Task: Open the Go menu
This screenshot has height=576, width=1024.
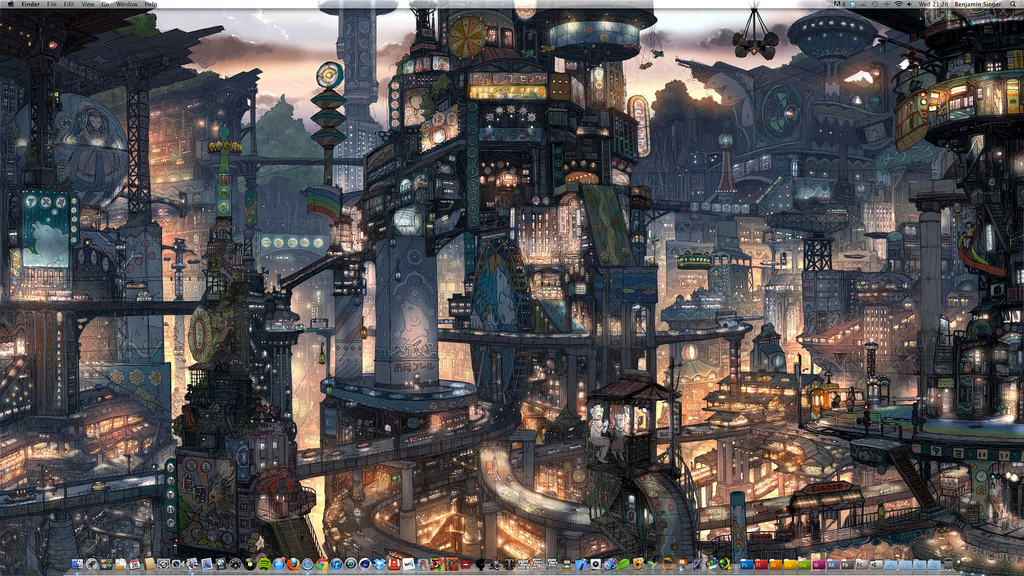Action: pyautogui.click(x=105, y=4)
